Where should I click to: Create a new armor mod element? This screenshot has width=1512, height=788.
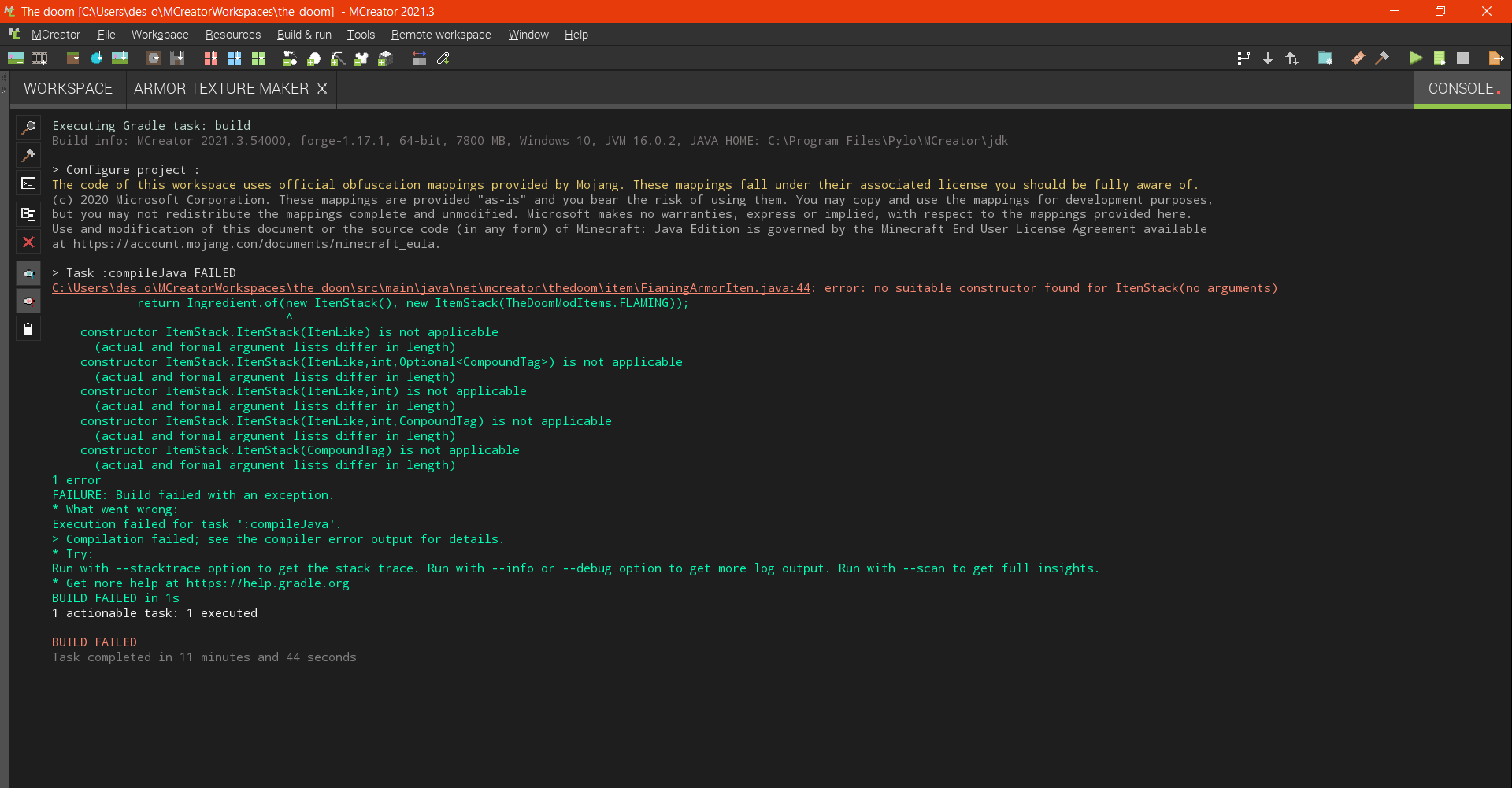pyautogui.click(x=361, y=57)
